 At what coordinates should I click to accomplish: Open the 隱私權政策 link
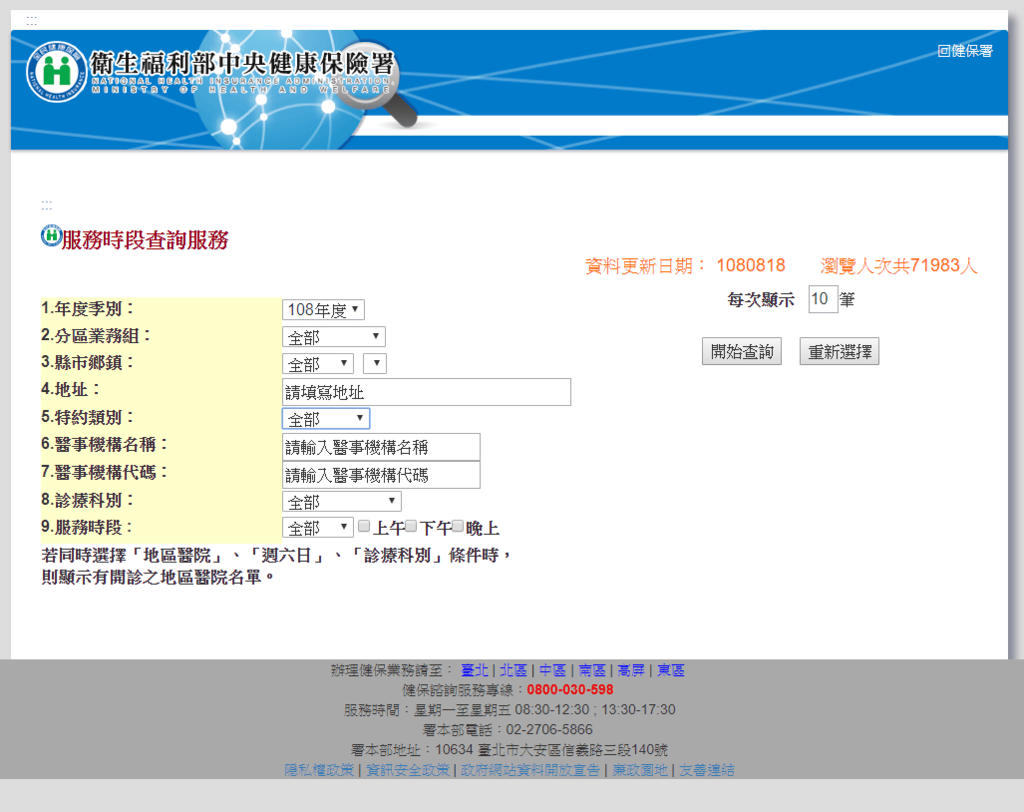pyautogui.click(x=319, y=770)
